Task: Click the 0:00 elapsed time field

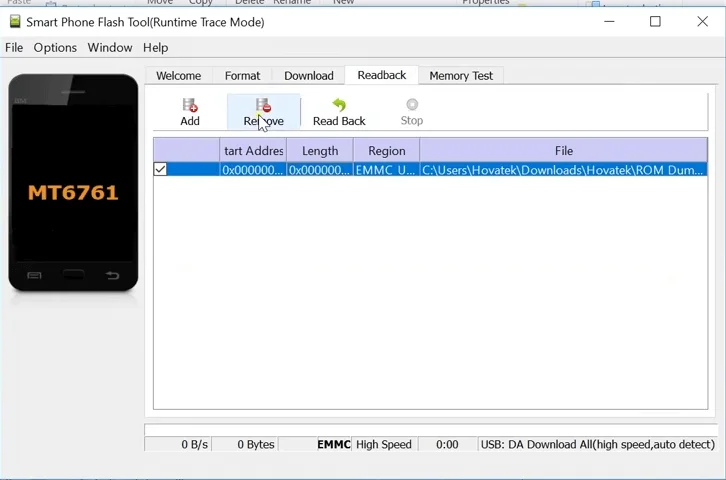Action: pyautogui.click(x=447, y=444)
